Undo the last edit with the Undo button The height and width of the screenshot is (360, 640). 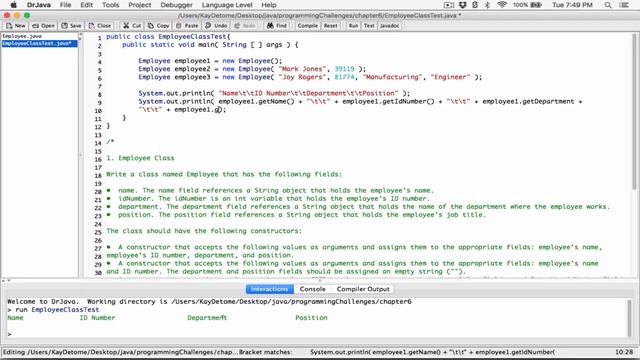pos(216,26)
